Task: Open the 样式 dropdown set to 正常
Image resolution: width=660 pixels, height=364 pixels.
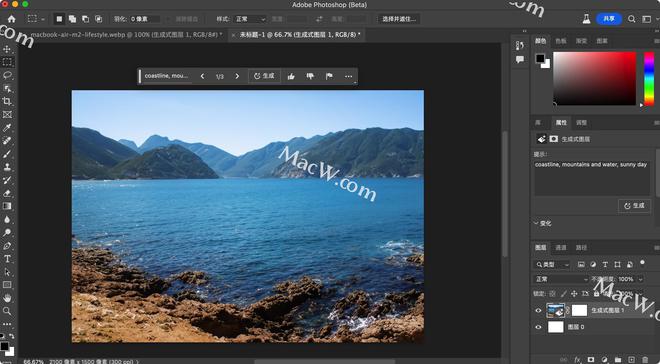Action: (250, 19)
